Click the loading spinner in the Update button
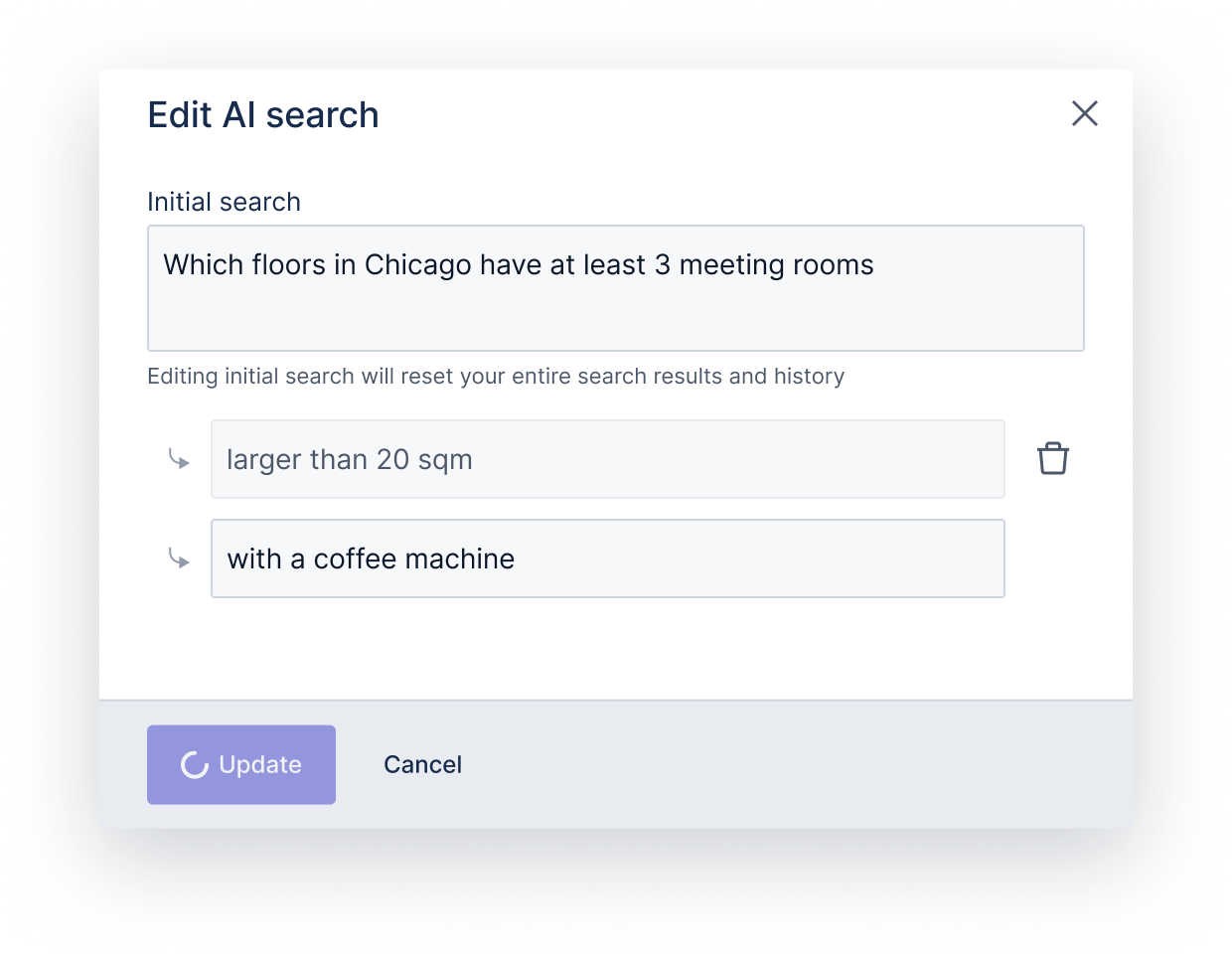This screenshot has width=1232, height=956. 195,764
